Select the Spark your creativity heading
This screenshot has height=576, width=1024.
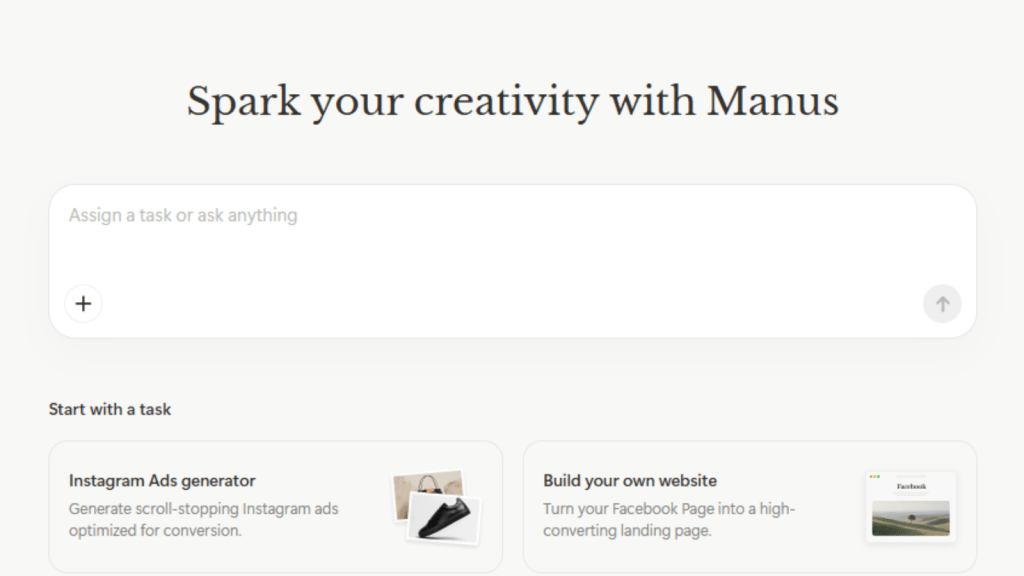click(512, 100)
